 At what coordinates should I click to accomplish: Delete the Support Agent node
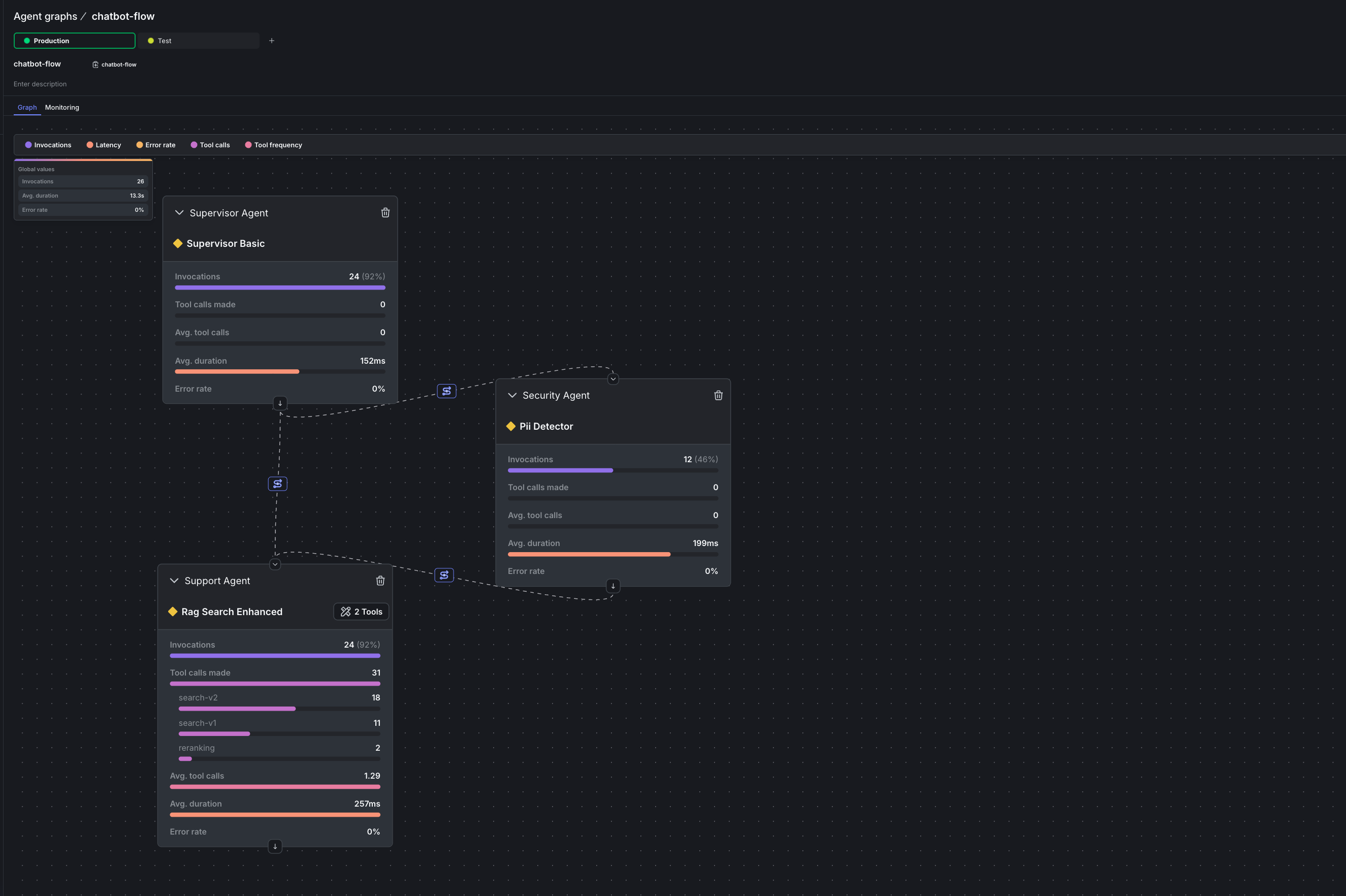[380, 581]
